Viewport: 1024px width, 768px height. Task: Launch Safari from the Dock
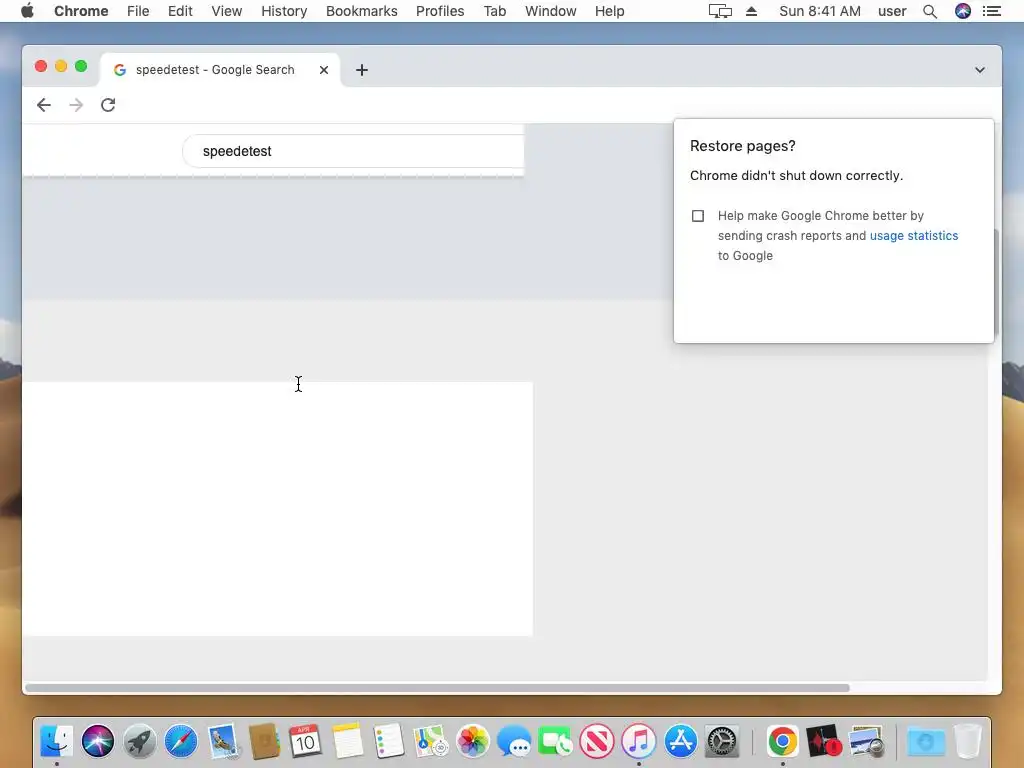pos(181,741)
